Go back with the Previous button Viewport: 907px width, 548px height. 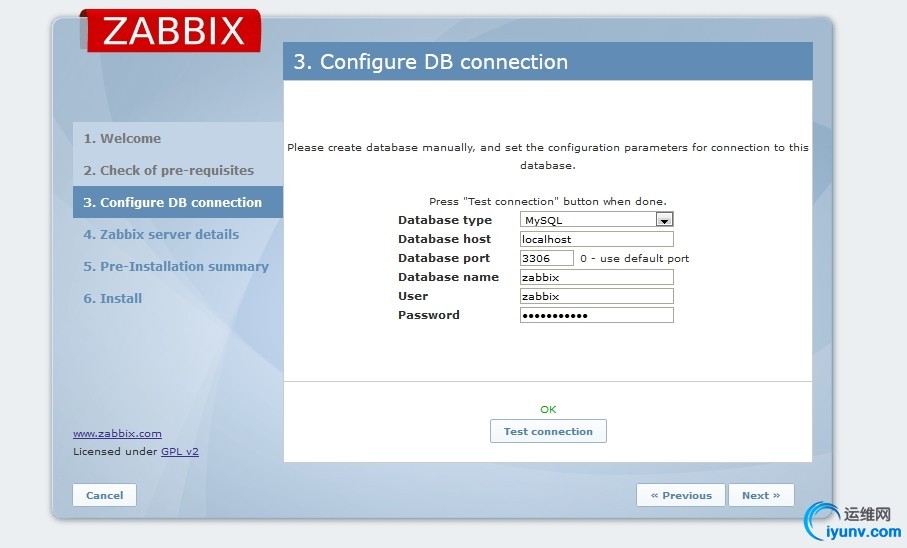(681, 495)
